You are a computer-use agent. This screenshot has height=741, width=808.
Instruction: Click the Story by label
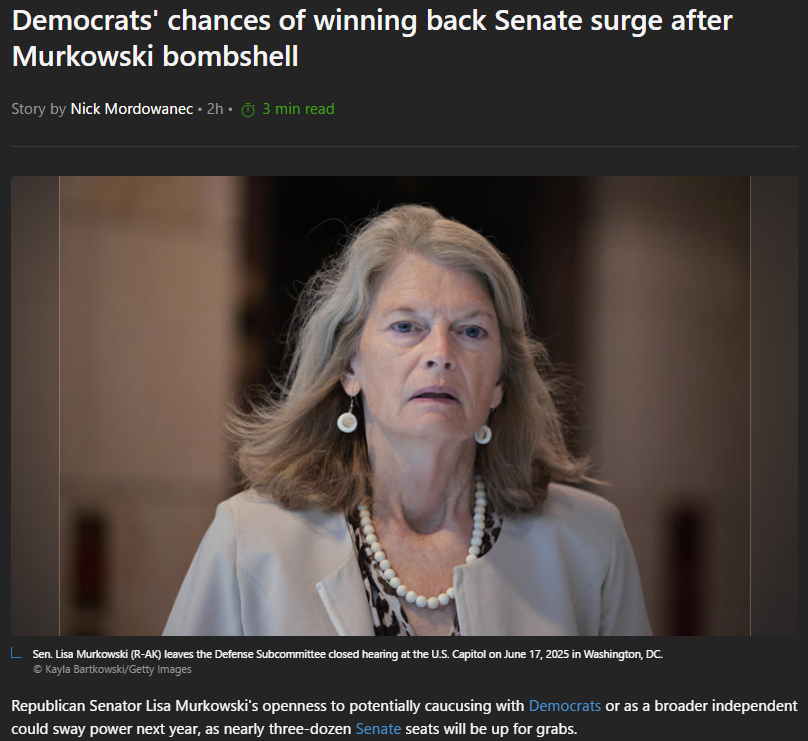click(39, 109)
